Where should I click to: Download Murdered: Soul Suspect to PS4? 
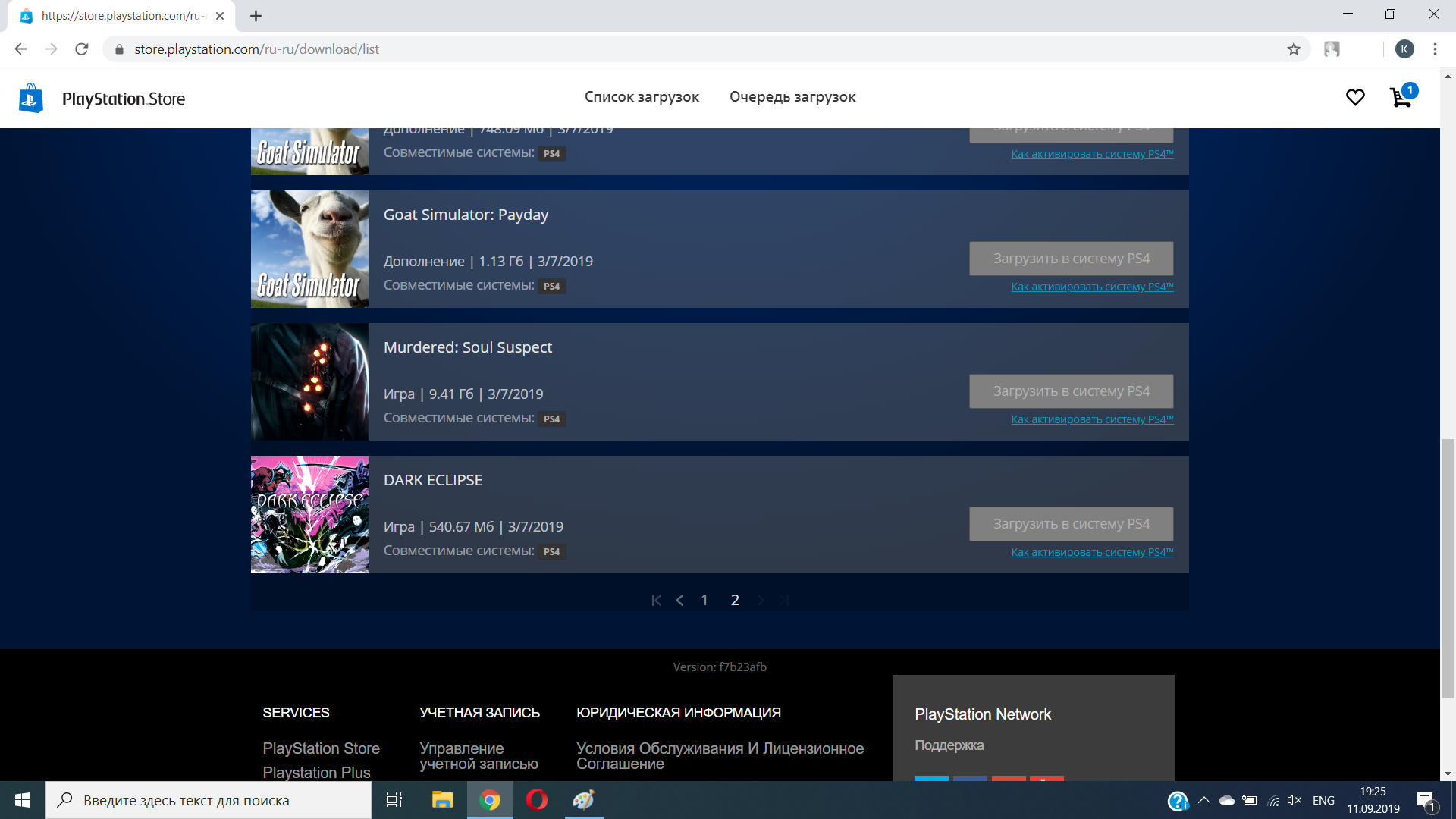(1071, 391)
